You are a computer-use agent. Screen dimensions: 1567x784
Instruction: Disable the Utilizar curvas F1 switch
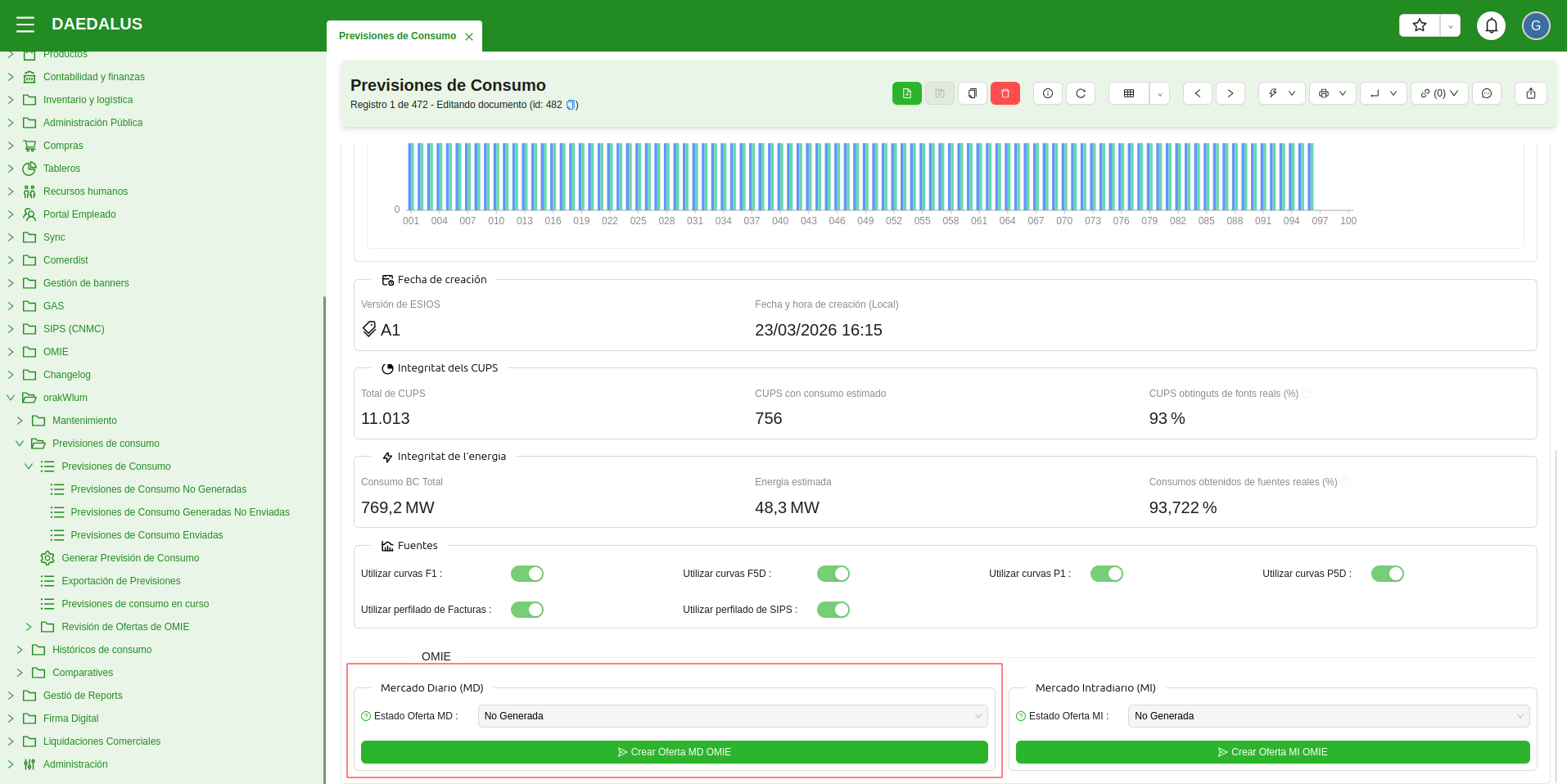pos(526,574)
